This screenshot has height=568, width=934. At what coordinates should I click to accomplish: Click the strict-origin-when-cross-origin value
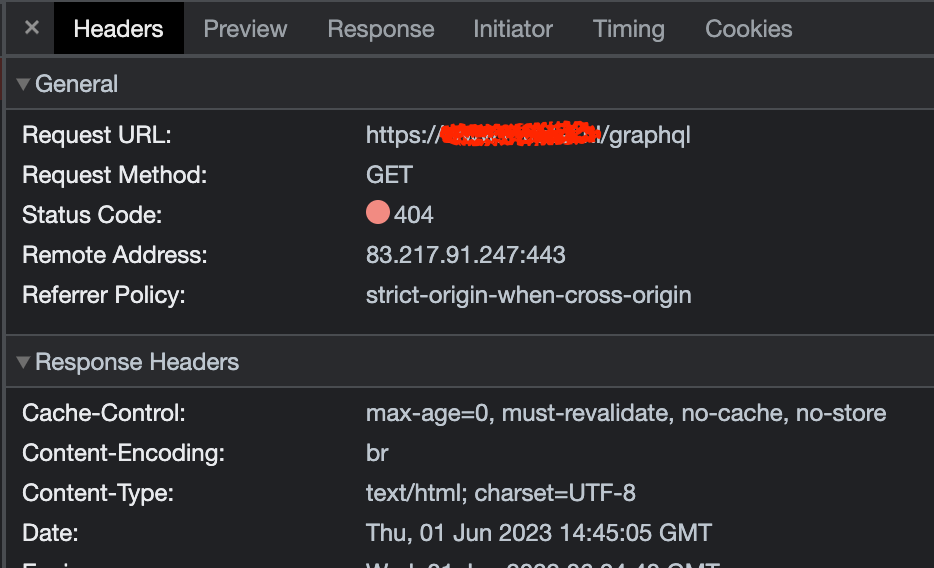coord(528,295)
